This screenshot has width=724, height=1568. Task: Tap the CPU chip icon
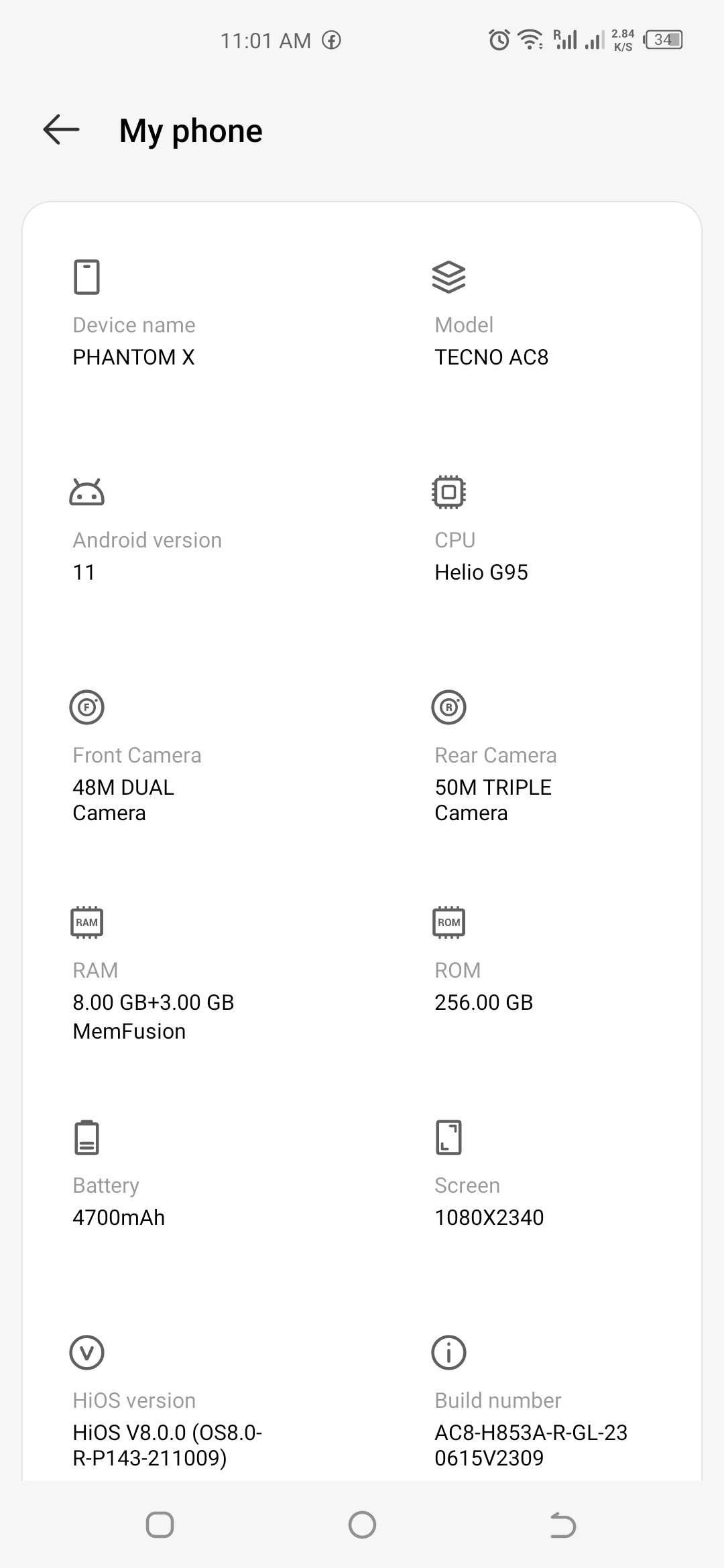[448, 493]
